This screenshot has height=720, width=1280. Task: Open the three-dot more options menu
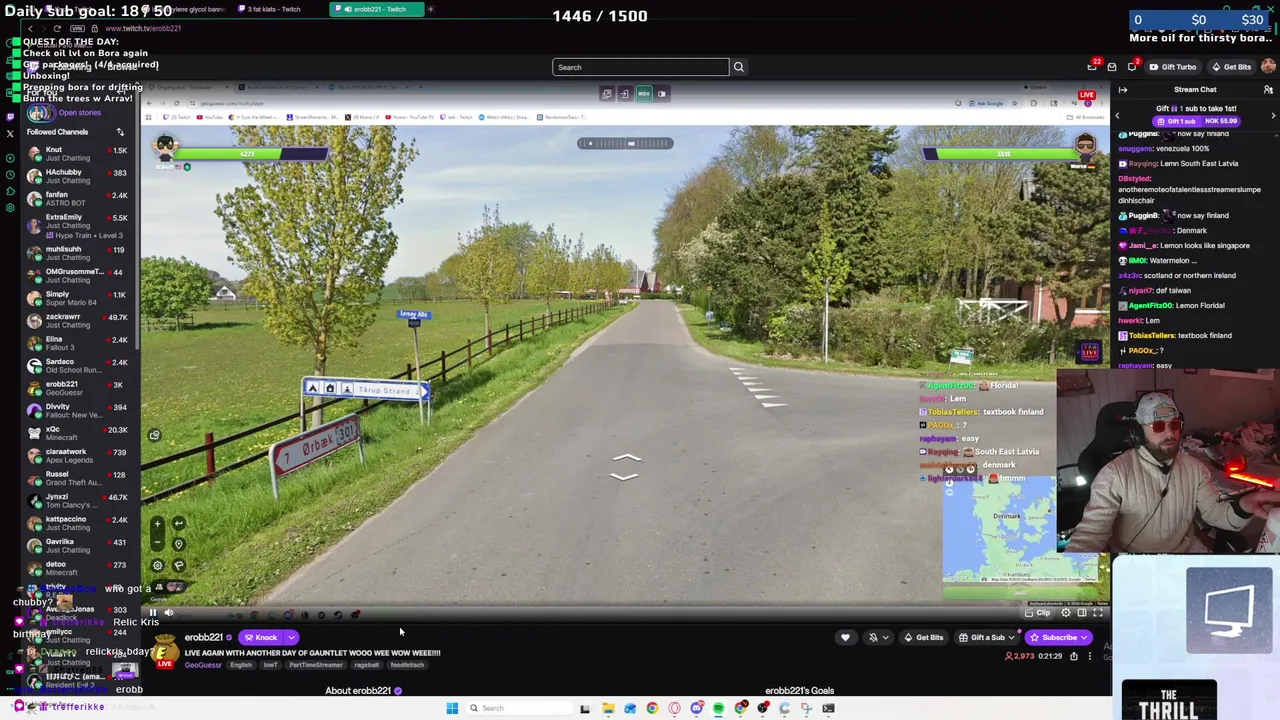[1090, 656]
